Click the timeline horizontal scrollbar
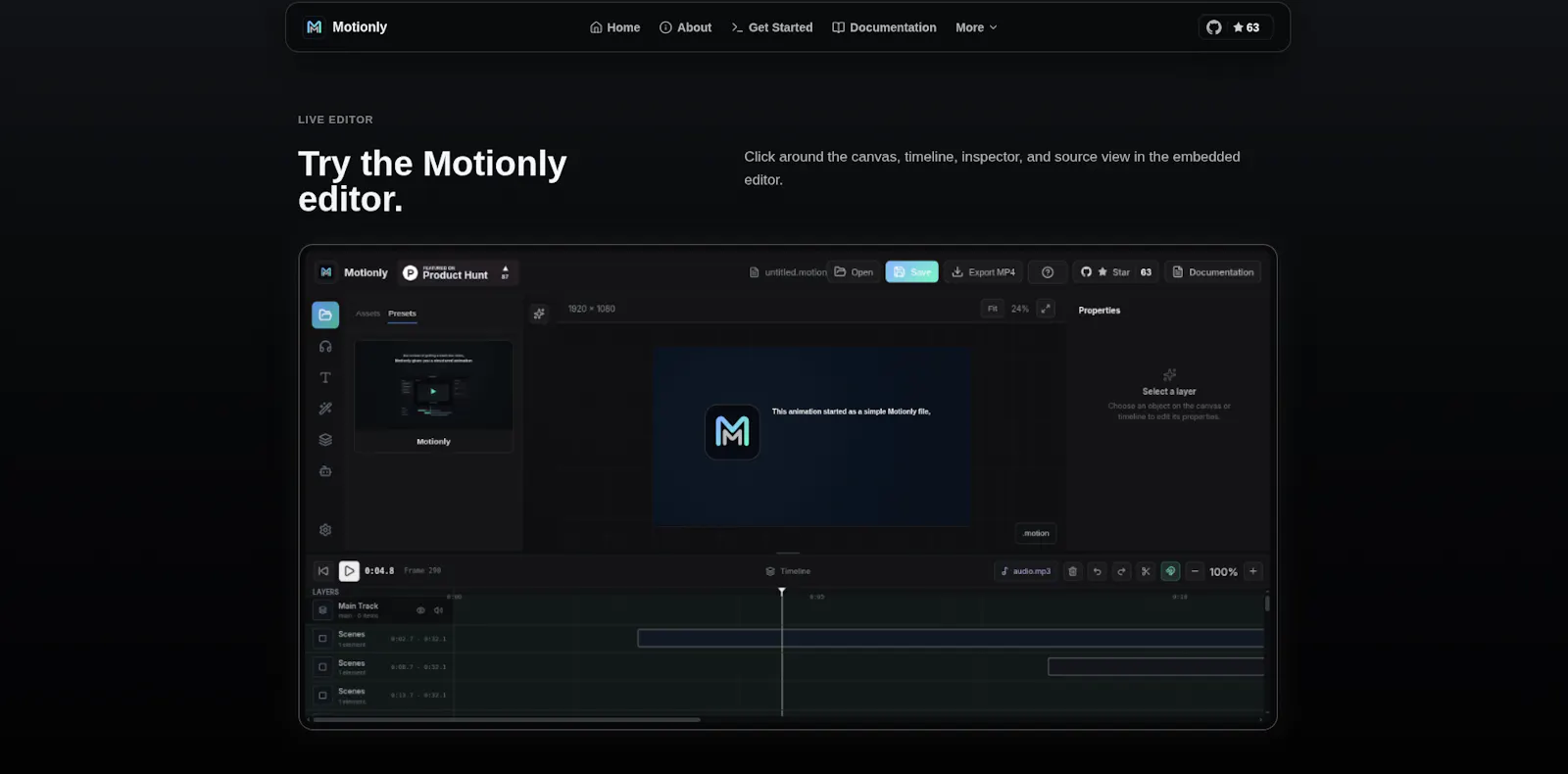The image size is (1568, 774). (x=507, y=720)
